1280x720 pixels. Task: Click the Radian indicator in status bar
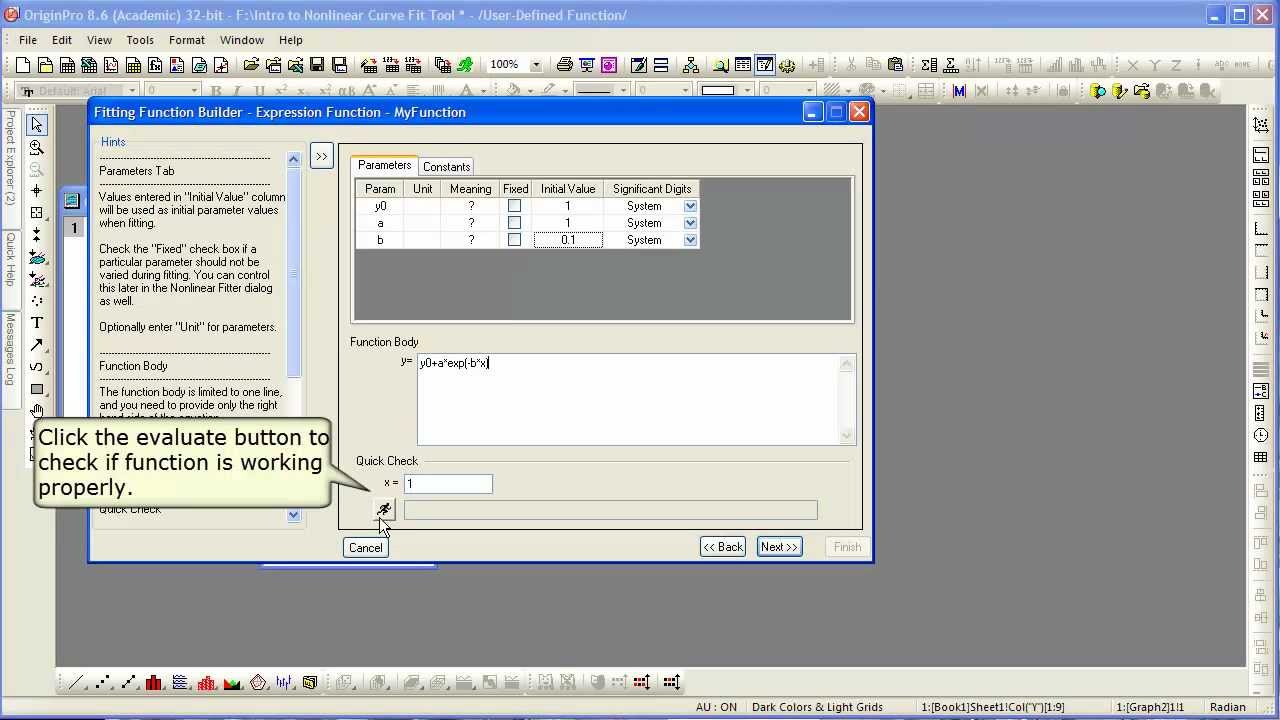(1227, 707)
